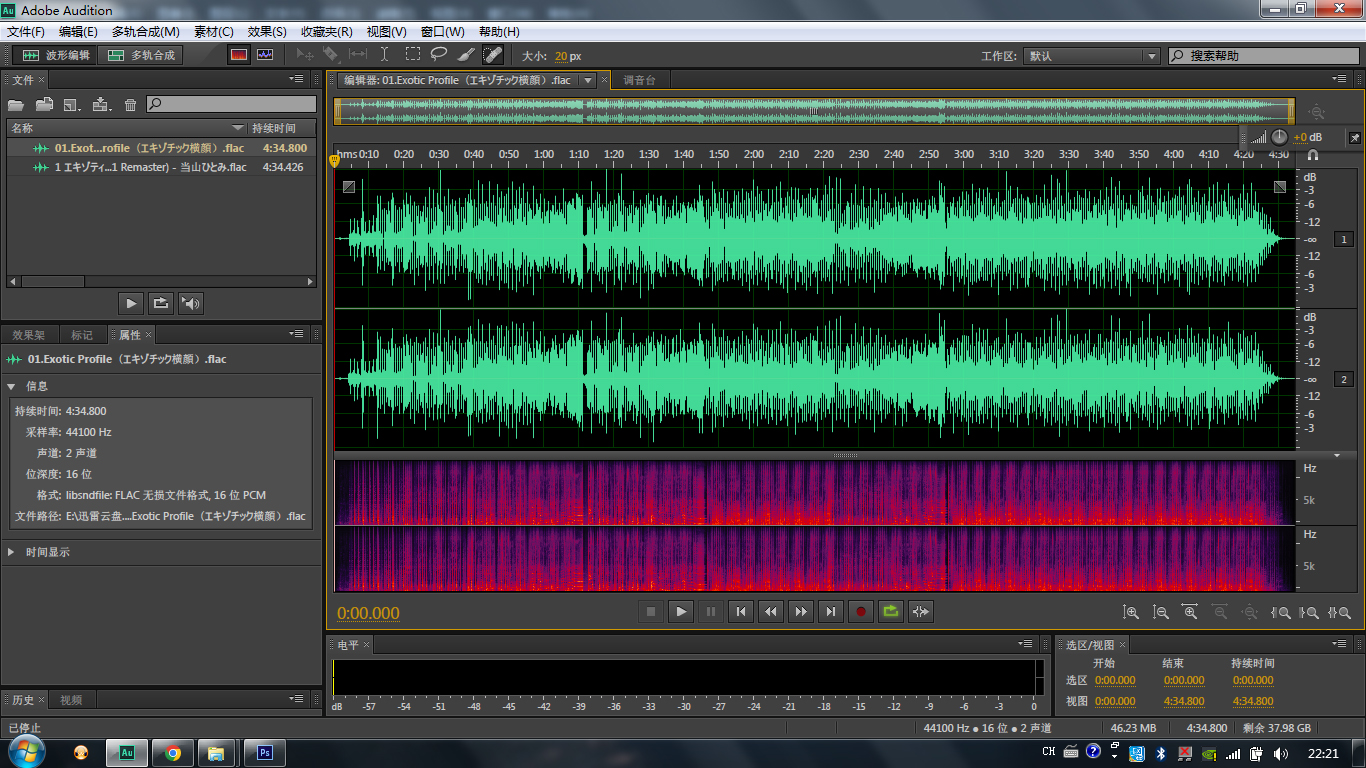Click the import file icon in Files panel
This screenshot has height=768, width=1366.
pos(44,104)
